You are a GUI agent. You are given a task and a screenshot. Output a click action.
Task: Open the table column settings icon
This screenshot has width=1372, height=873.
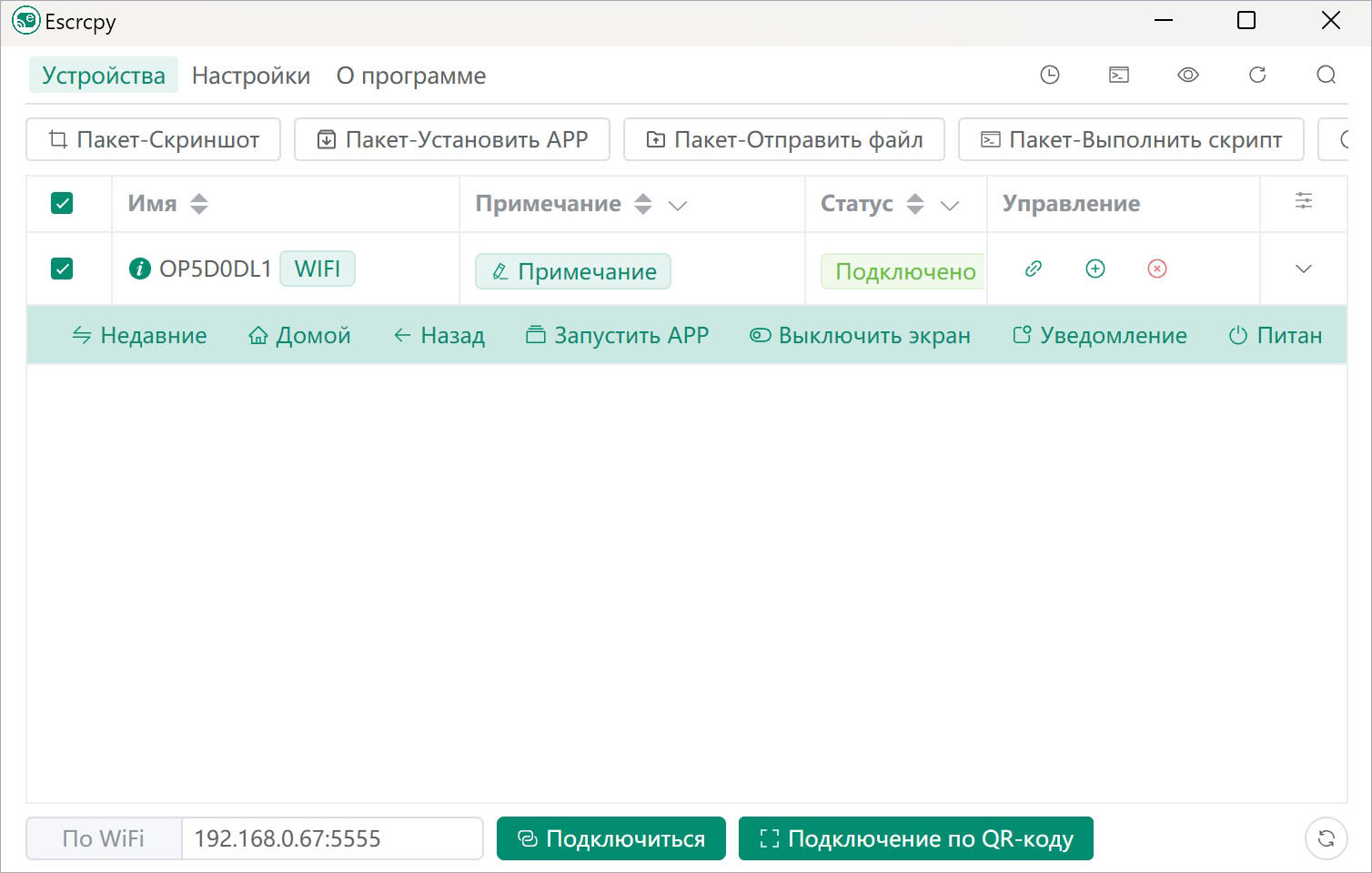point(1304,201)
